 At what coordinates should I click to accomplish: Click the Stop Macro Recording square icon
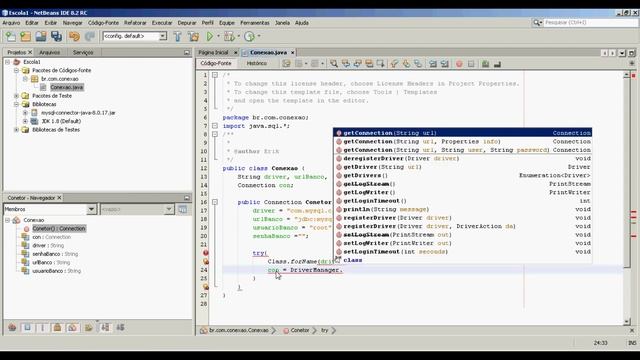coord(471,64)
